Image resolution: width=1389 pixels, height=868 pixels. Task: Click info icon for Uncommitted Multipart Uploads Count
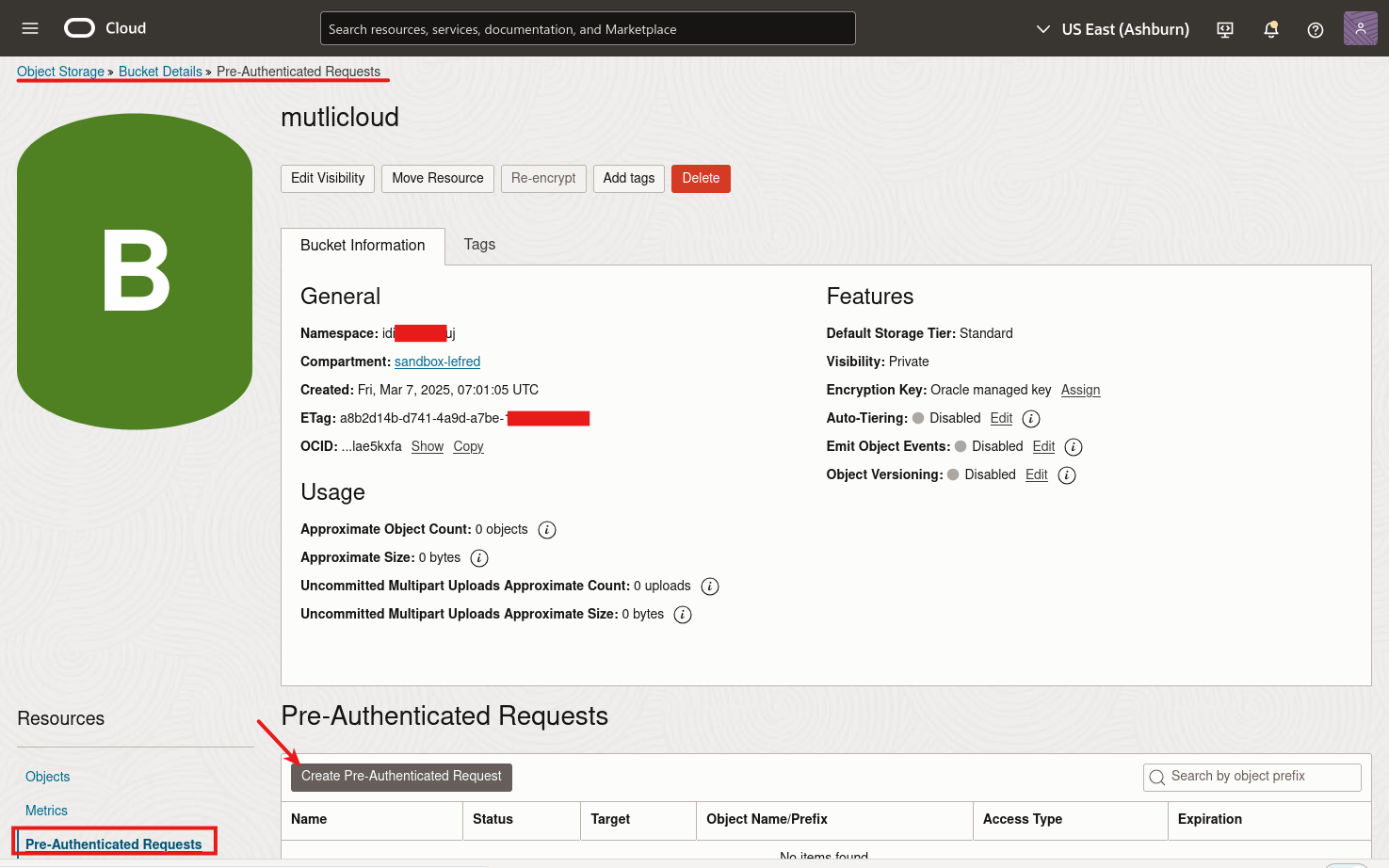[710, 587]
